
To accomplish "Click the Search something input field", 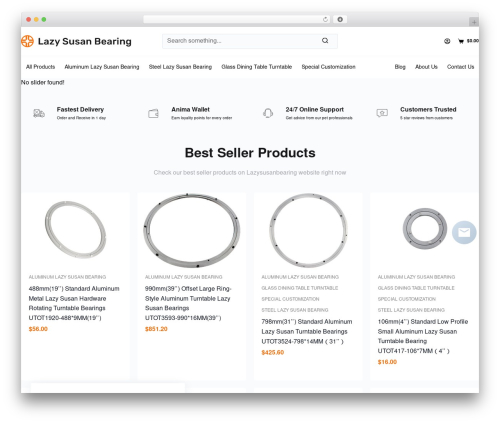I will pos(250,41).
